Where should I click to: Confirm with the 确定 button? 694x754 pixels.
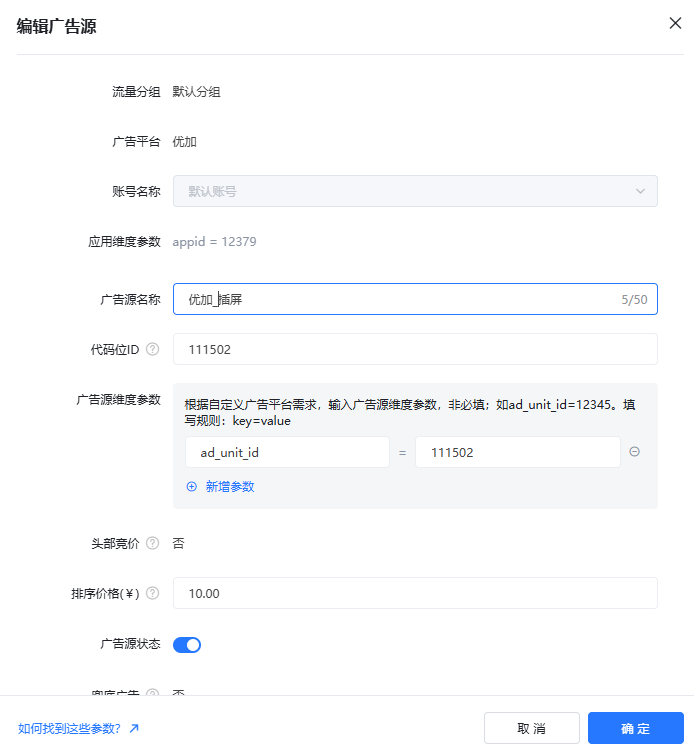point(635,728)
